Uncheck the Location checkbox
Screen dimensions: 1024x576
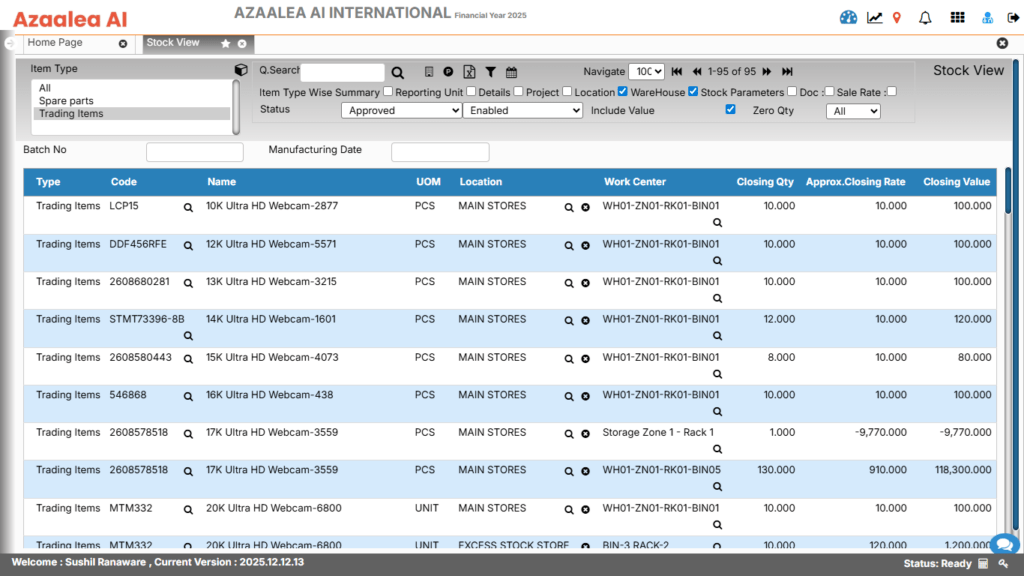click(622, 92)
